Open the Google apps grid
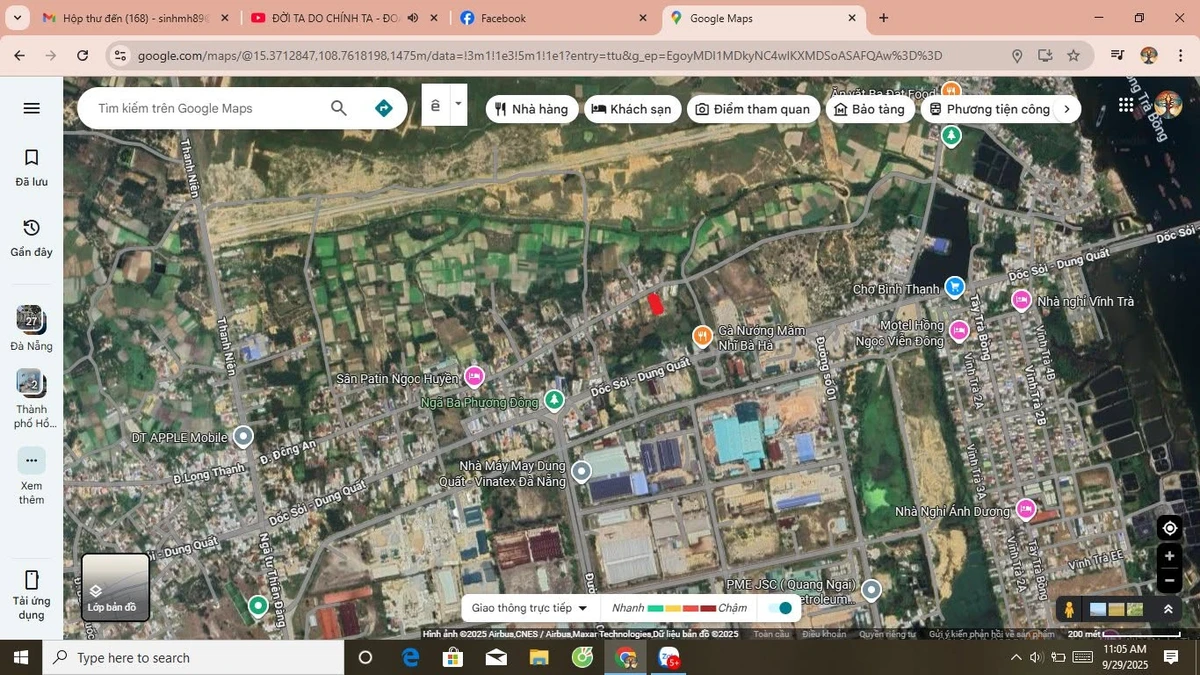1200x675 pixels. click(x=1127, y=104)
